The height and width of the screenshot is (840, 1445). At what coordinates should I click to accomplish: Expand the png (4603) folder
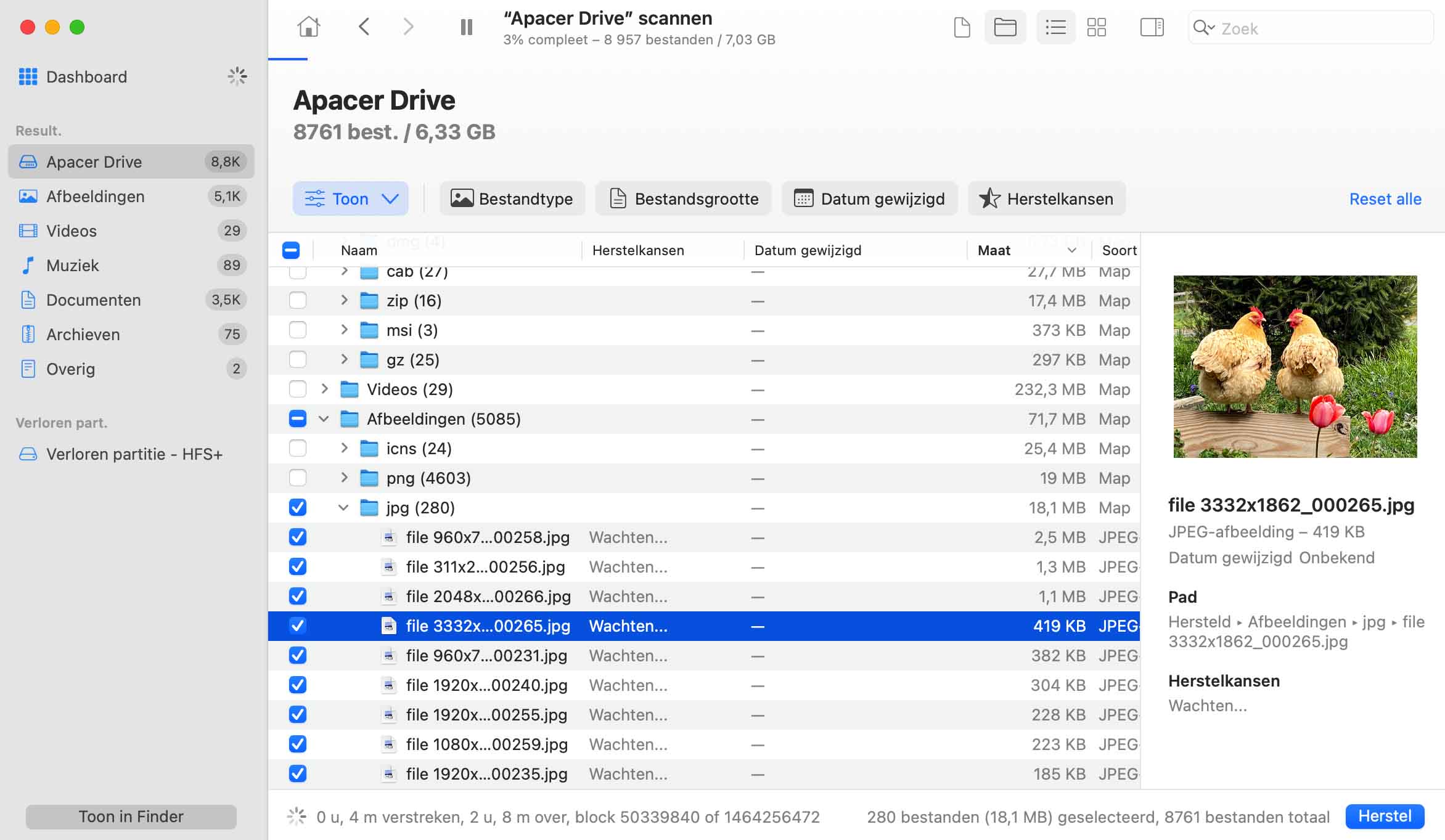click(x=344, y=478)
